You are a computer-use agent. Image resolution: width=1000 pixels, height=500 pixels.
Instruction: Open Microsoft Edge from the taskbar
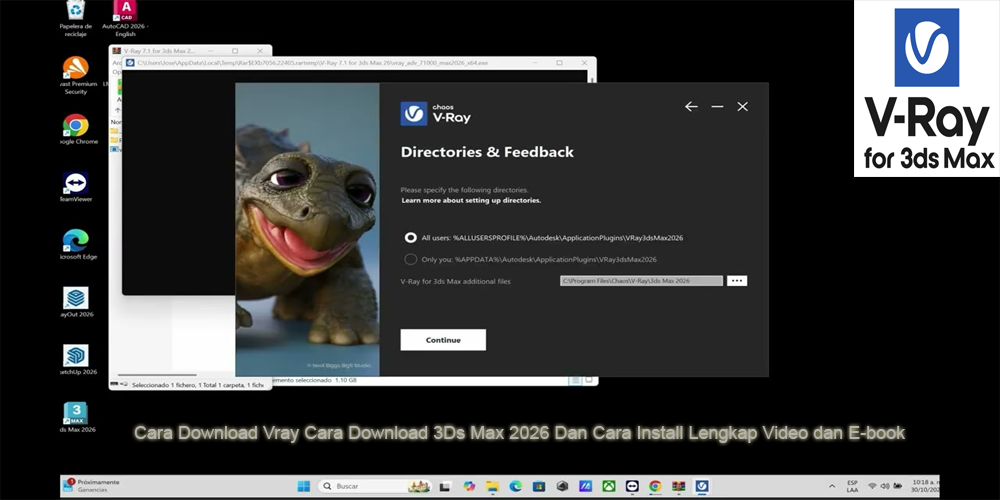[x=515, y=486]
